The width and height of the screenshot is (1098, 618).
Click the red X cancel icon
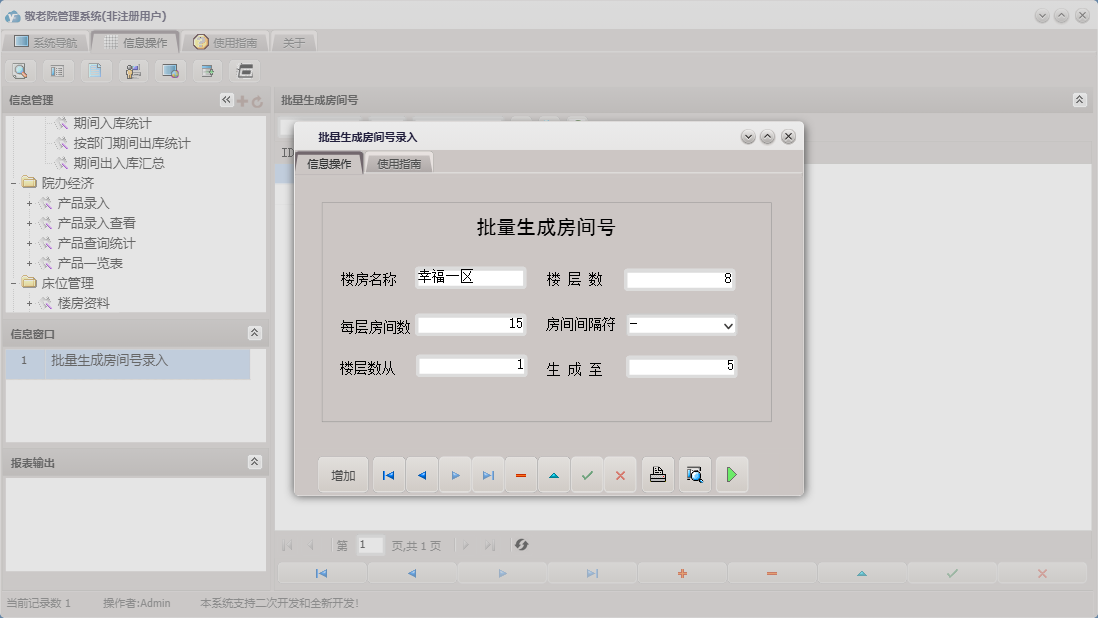point(620,474)
